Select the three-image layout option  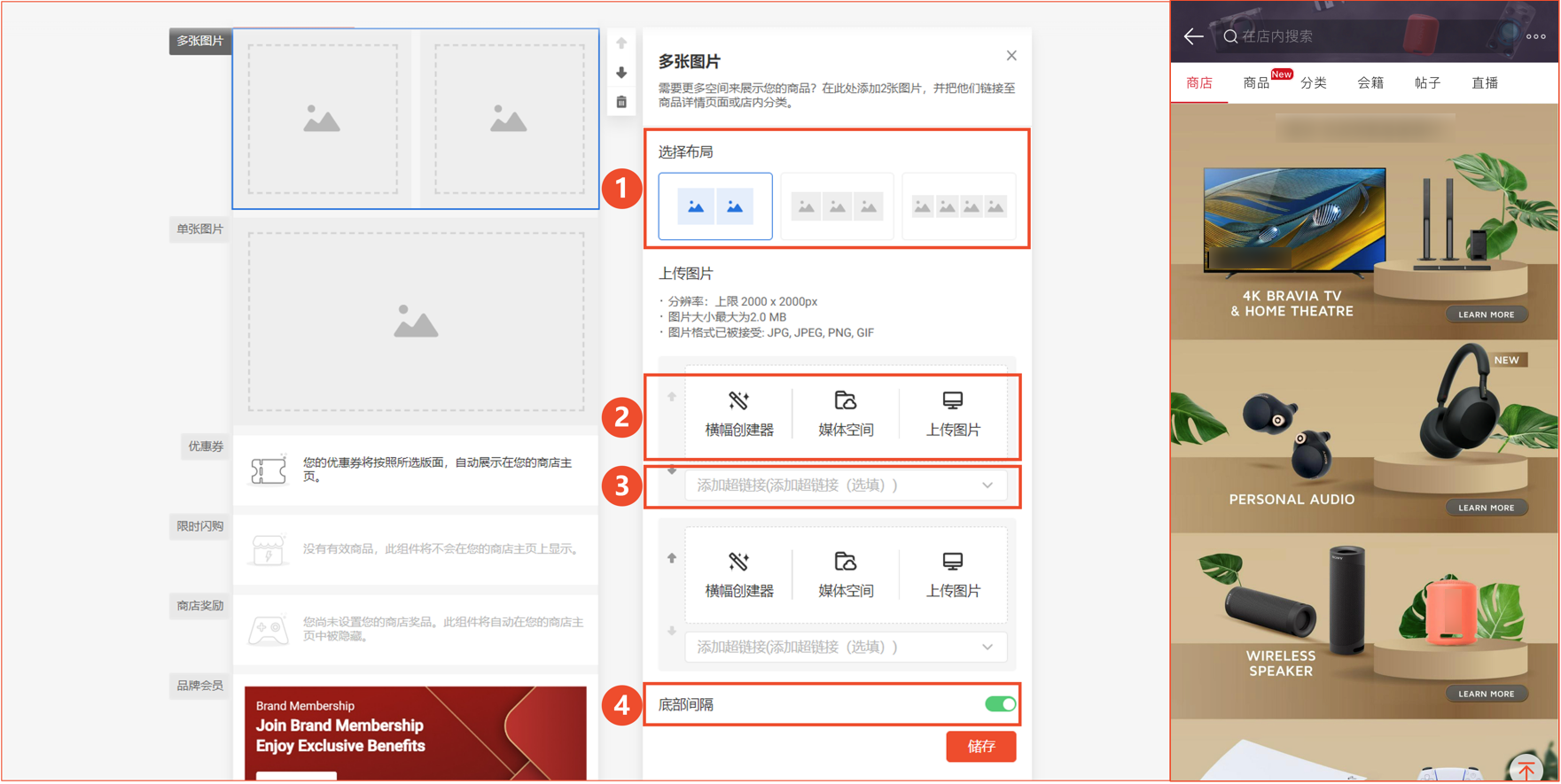[x=837, y=206]
